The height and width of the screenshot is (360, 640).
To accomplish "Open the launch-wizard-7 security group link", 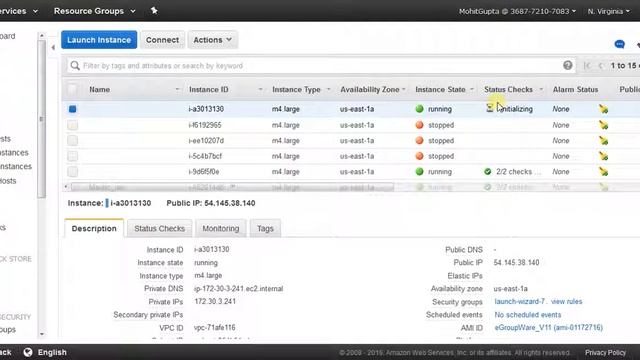I will click(x=520, y=301).
